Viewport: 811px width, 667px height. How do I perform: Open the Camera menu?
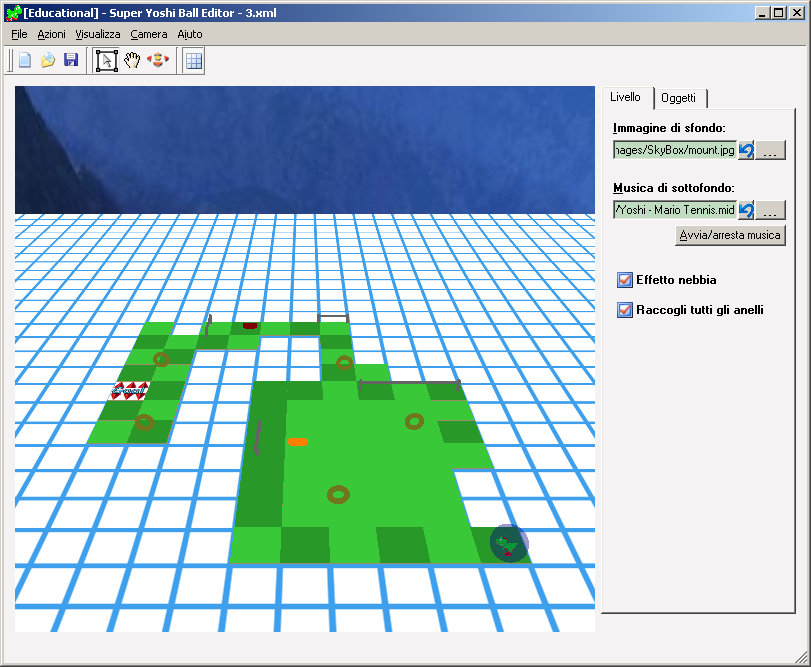pos(149,34)
